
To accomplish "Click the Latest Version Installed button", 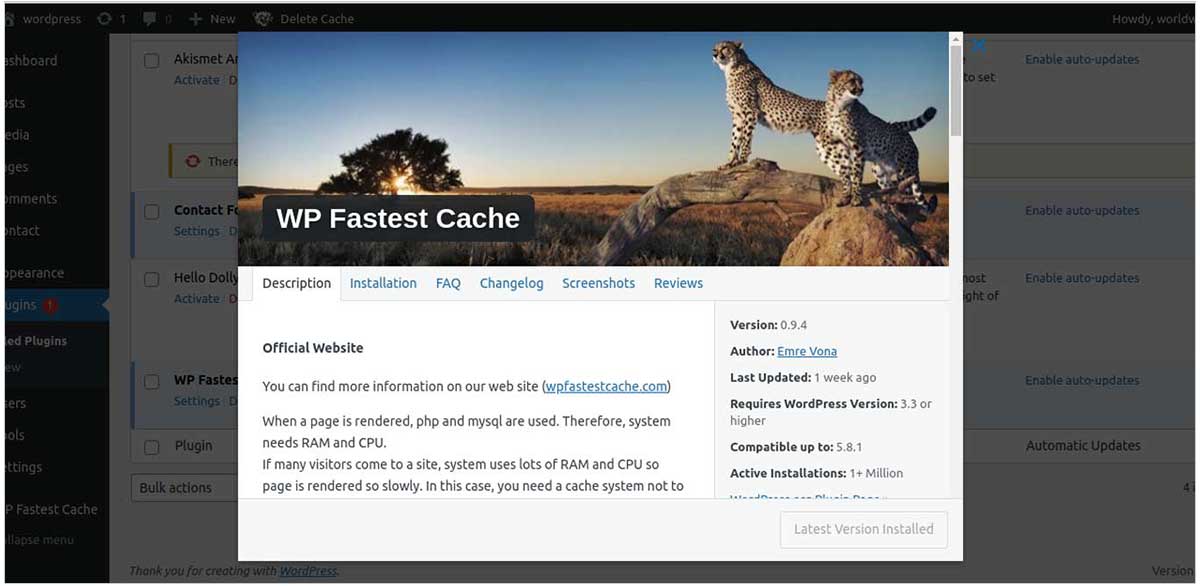I will pyautogui.click(x=864, y=529).
